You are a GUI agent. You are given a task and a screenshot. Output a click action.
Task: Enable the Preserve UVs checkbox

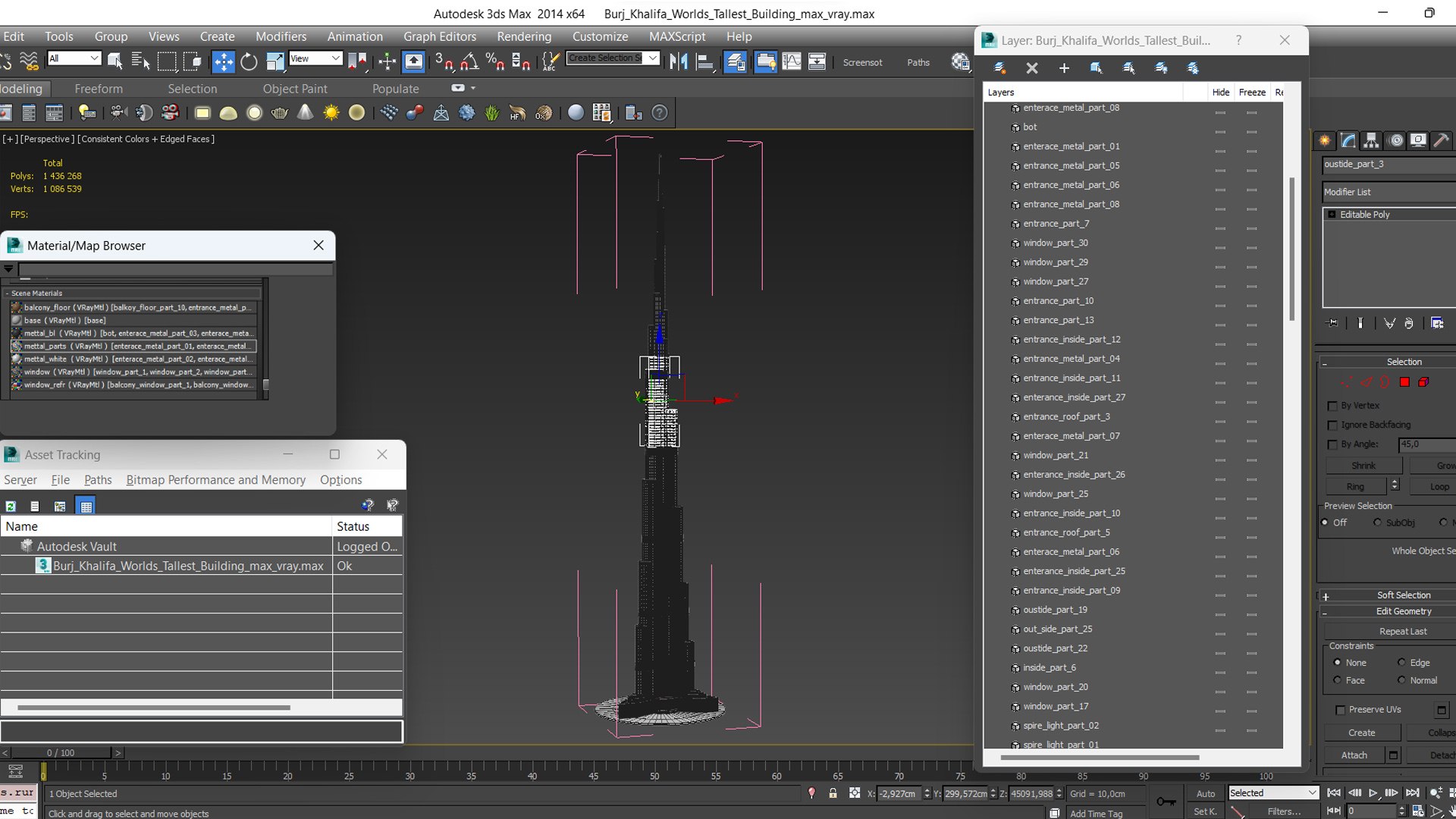pos(1340,710)
